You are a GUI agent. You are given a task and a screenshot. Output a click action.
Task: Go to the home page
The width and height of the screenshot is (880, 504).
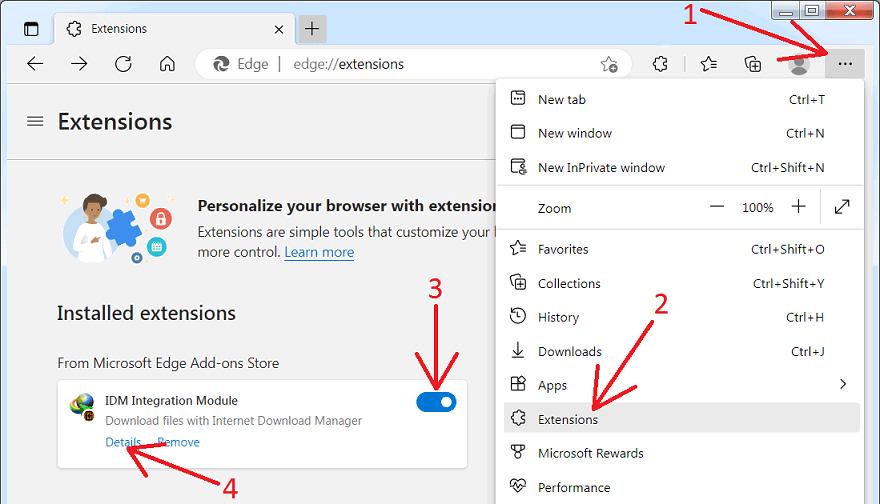167,64
